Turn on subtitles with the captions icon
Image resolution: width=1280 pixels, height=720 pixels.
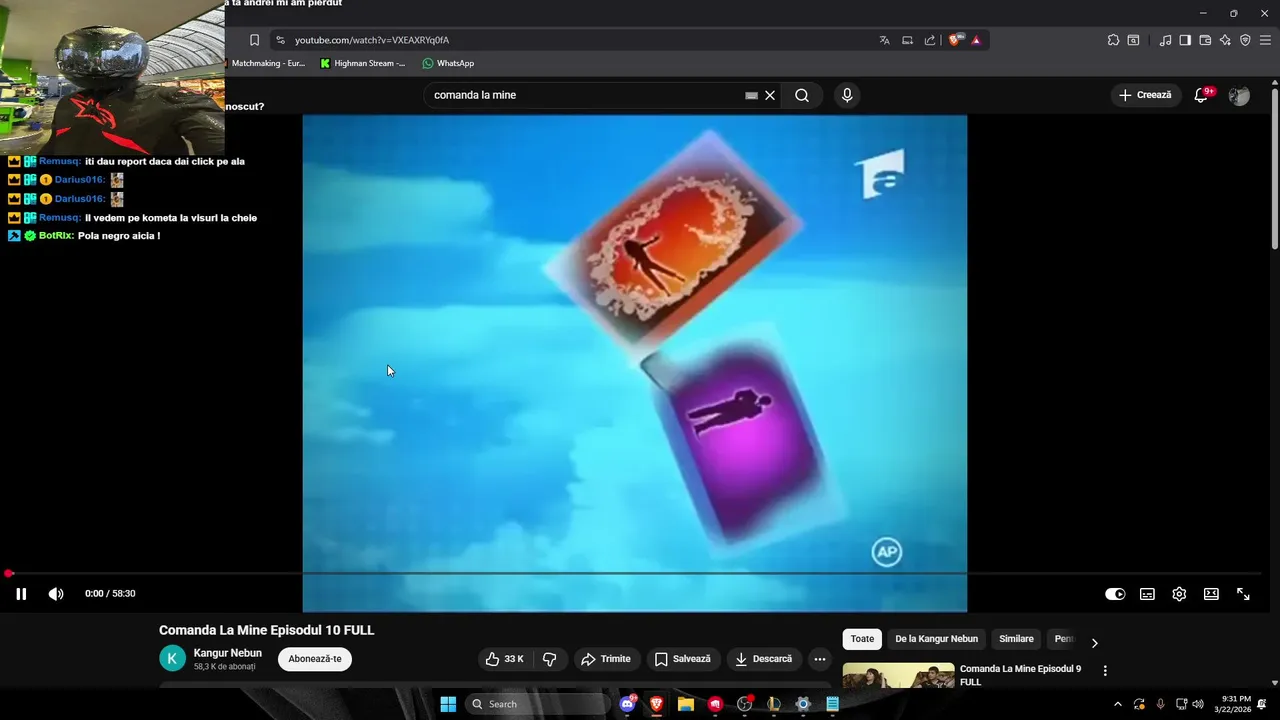point(1147,594)
